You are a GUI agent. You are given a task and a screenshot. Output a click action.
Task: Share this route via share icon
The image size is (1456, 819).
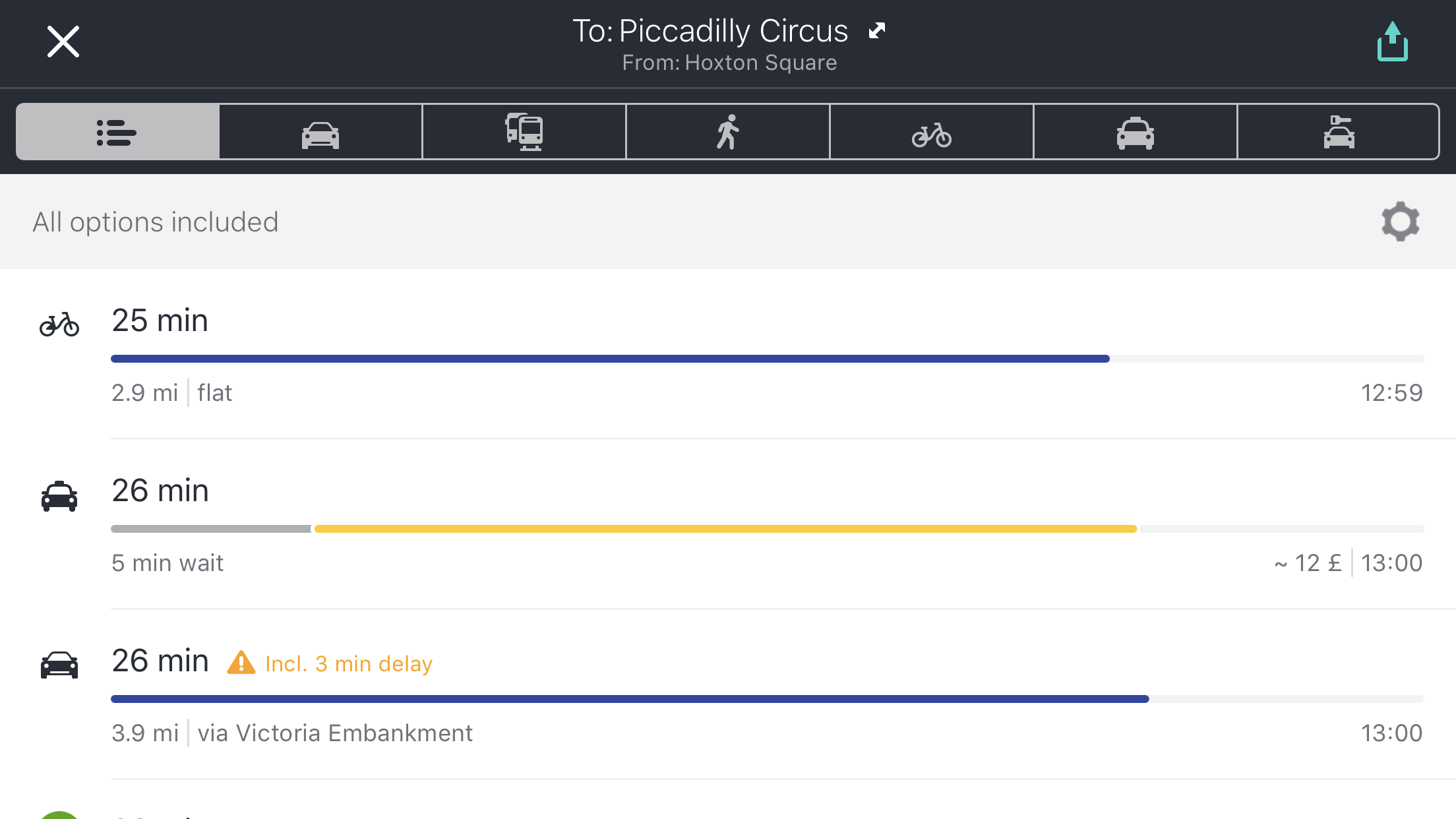click(1392, 42)
